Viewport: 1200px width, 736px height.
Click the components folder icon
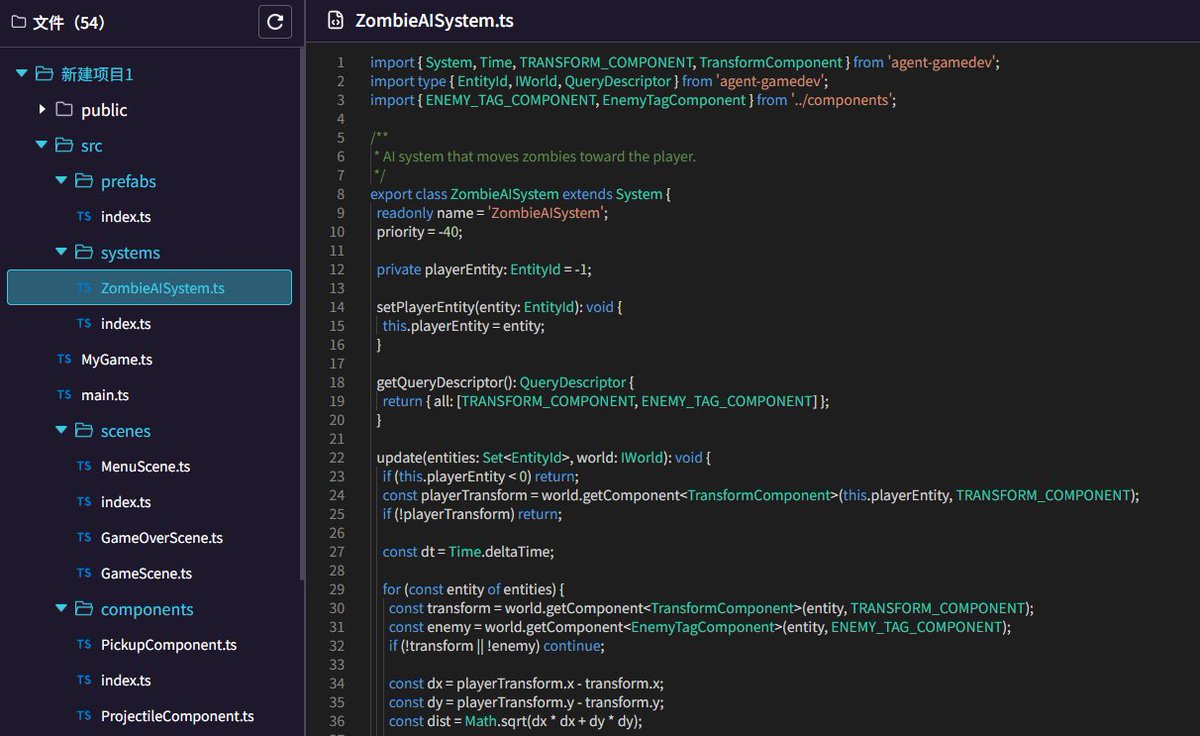[x=84, y=608]
